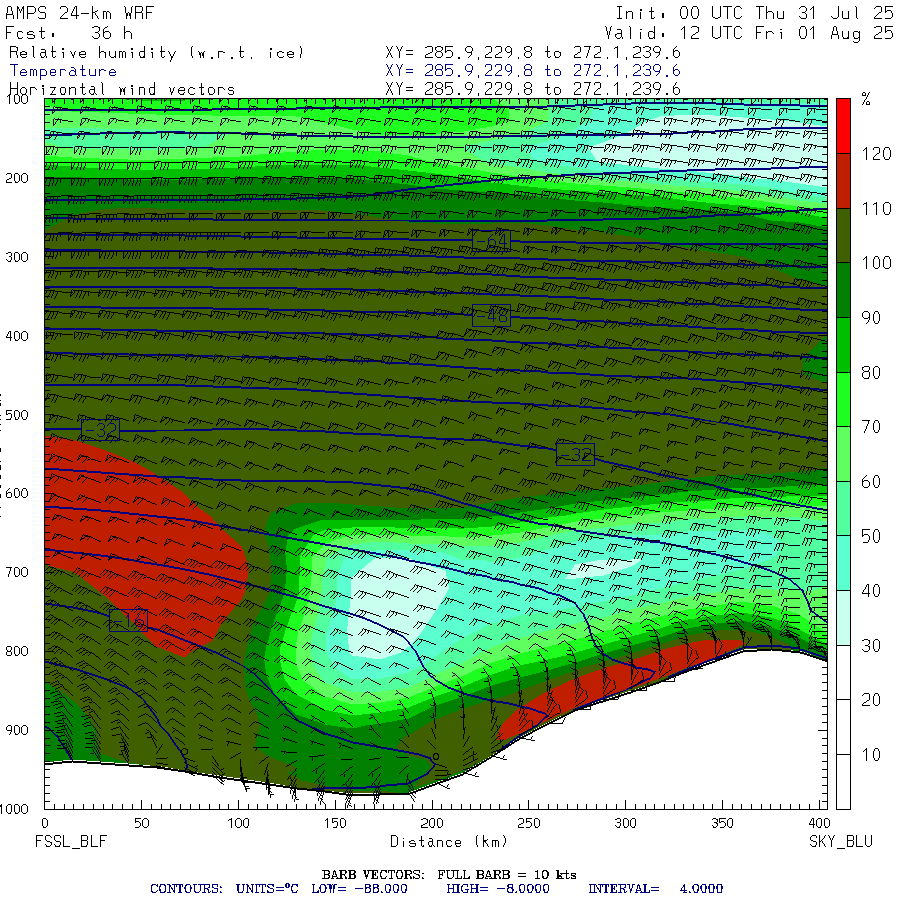This screenshot has width=900, height=900.
Task: Click the blue 'Temperature' label
Action: [63, 71]
